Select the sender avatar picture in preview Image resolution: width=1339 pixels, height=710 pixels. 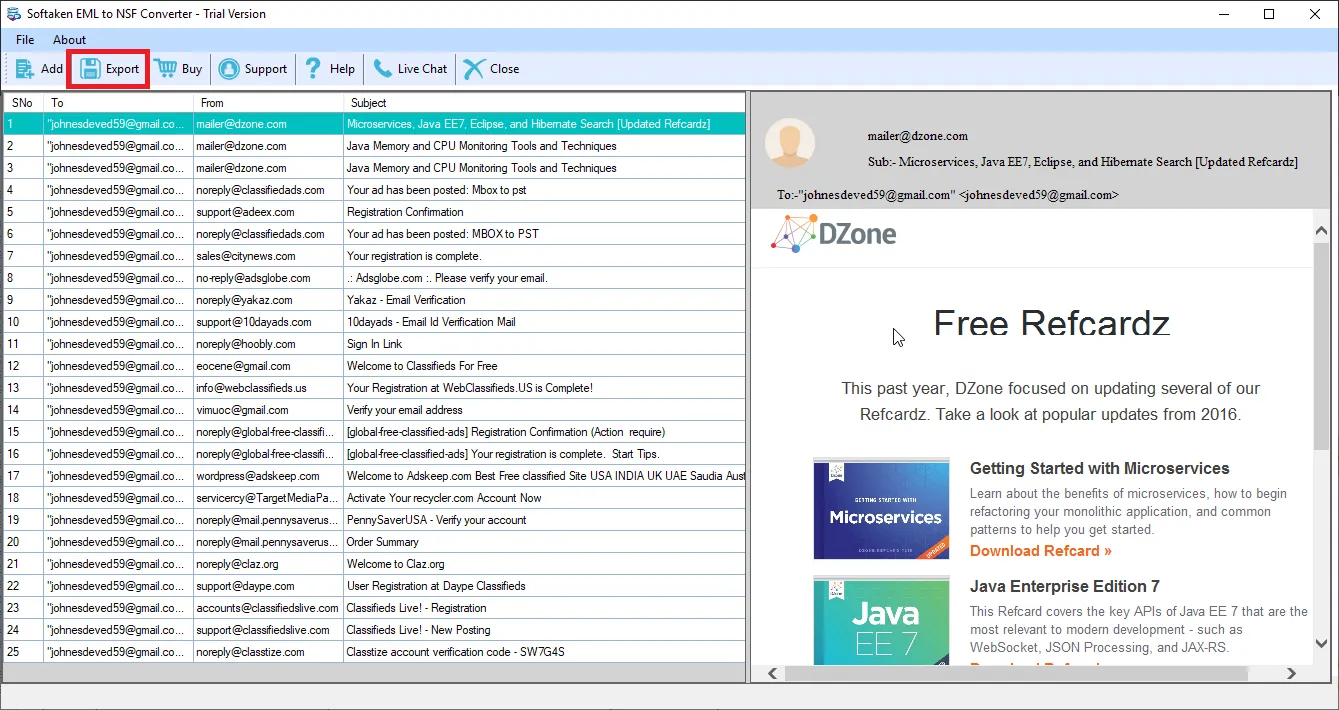click(x=790, y=143)
